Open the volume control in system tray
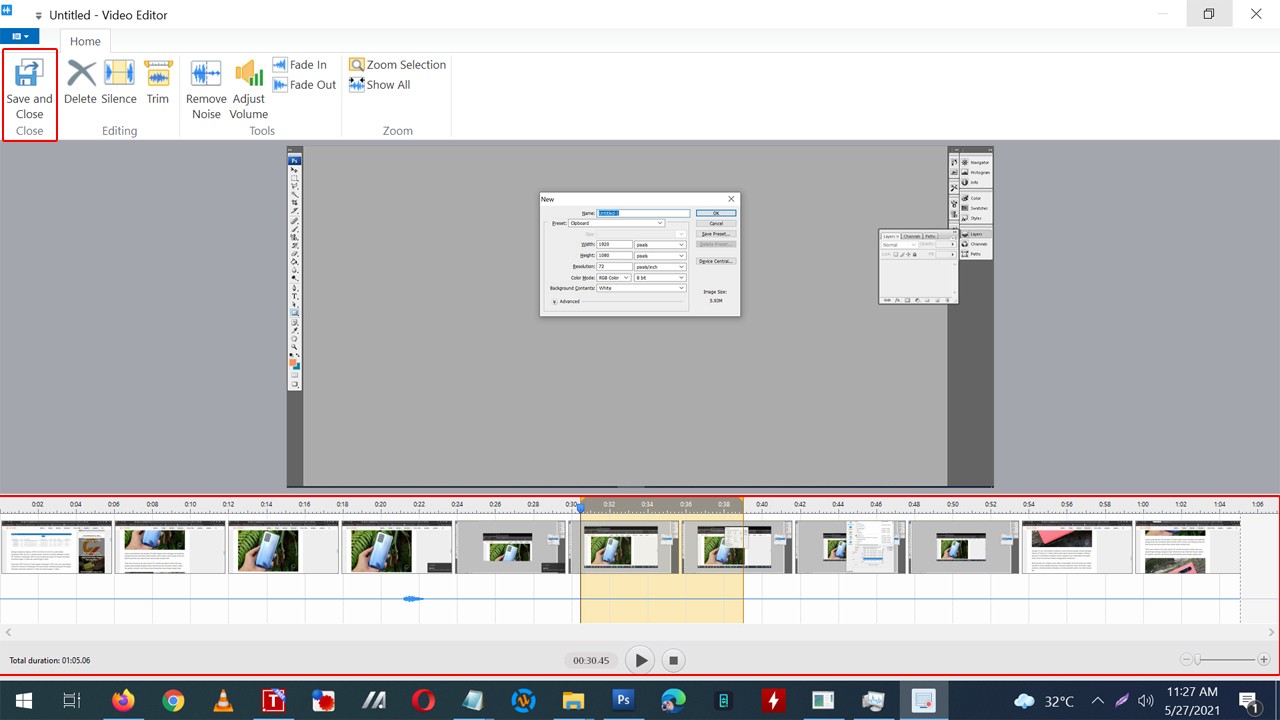 (x=1146, y=701)
